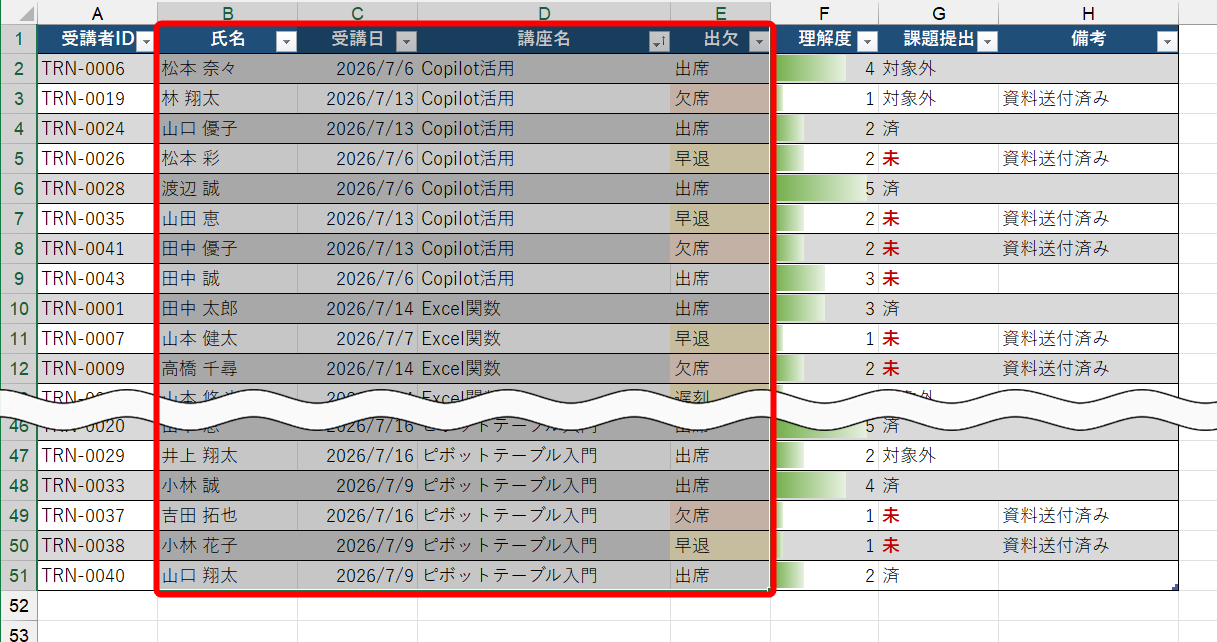Select column D header
This screenshot has width=1217, height=642.
pyautogui.click(x=544, y=13)
